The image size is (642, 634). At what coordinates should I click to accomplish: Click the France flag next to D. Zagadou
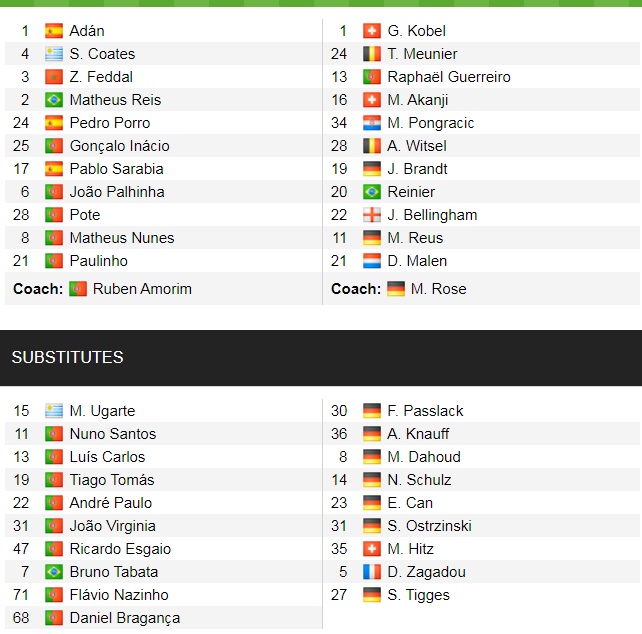(x=372, y=572)
